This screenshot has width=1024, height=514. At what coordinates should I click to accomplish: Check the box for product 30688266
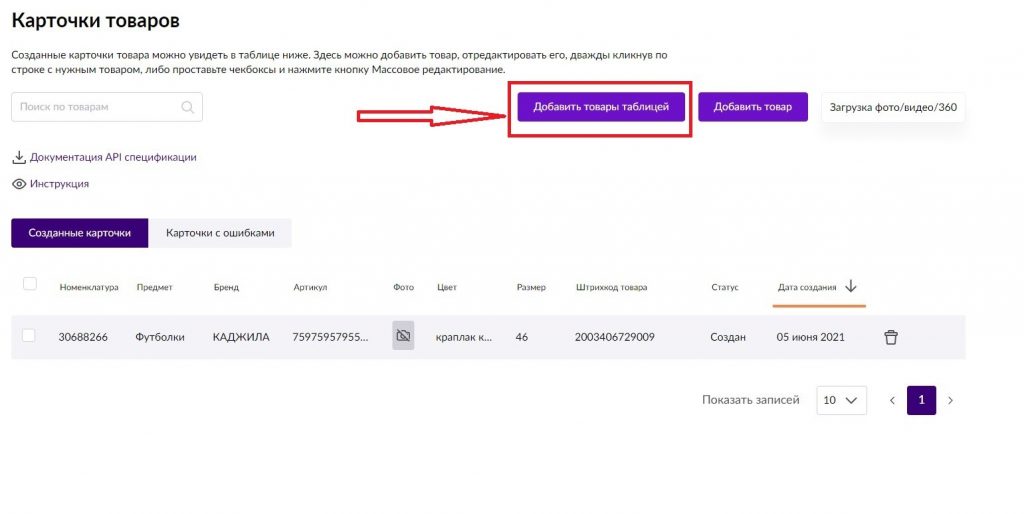[29, 336]
